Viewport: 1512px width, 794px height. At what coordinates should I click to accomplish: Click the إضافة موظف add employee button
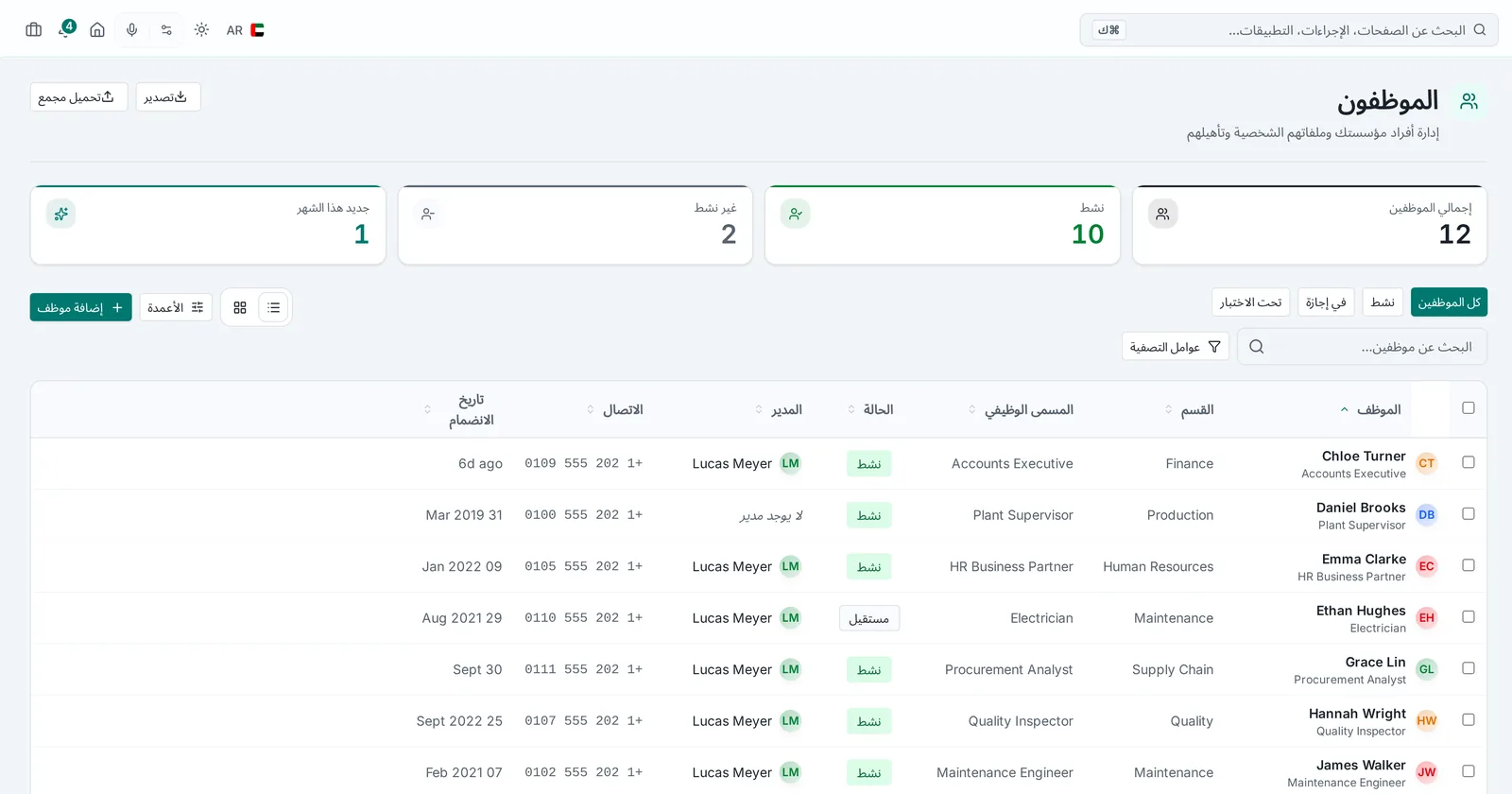point(80,307)
